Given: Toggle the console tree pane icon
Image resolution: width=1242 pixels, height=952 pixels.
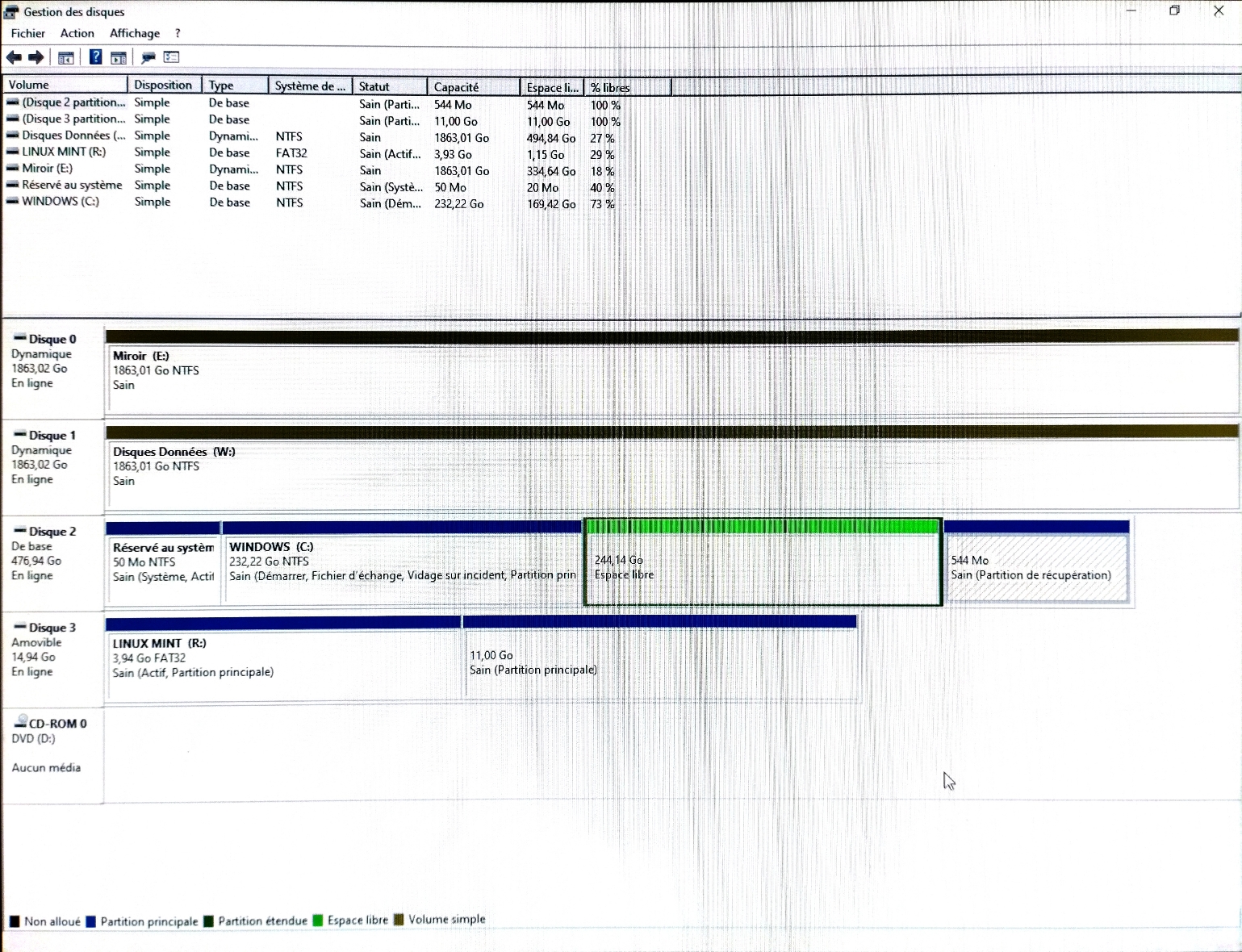Looking at the screenshot, I should (x=66, y=57).
